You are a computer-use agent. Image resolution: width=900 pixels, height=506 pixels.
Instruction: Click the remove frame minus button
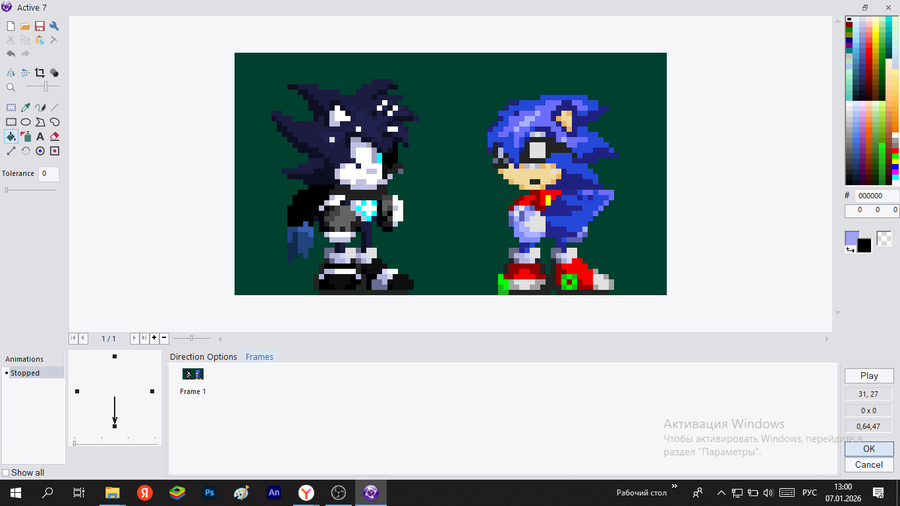164,338
